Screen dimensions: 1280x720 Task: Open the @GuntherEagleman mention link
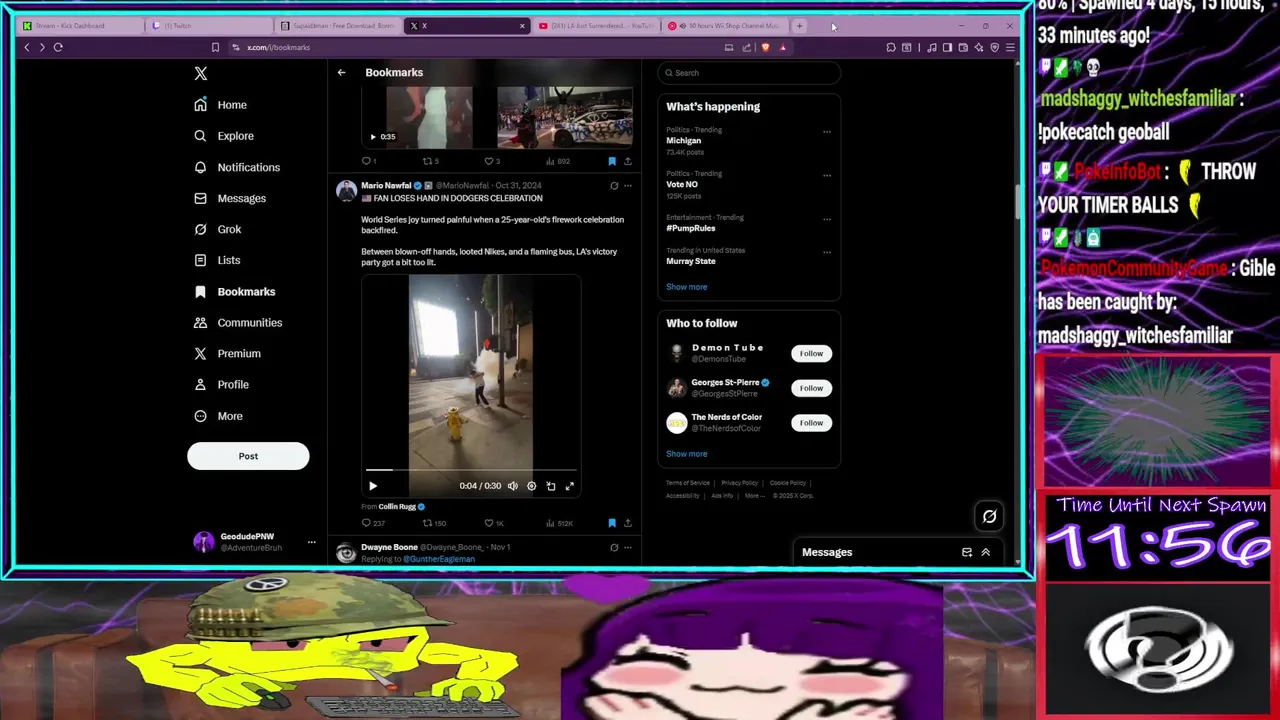pyautogui.click(x=439, y=559)
